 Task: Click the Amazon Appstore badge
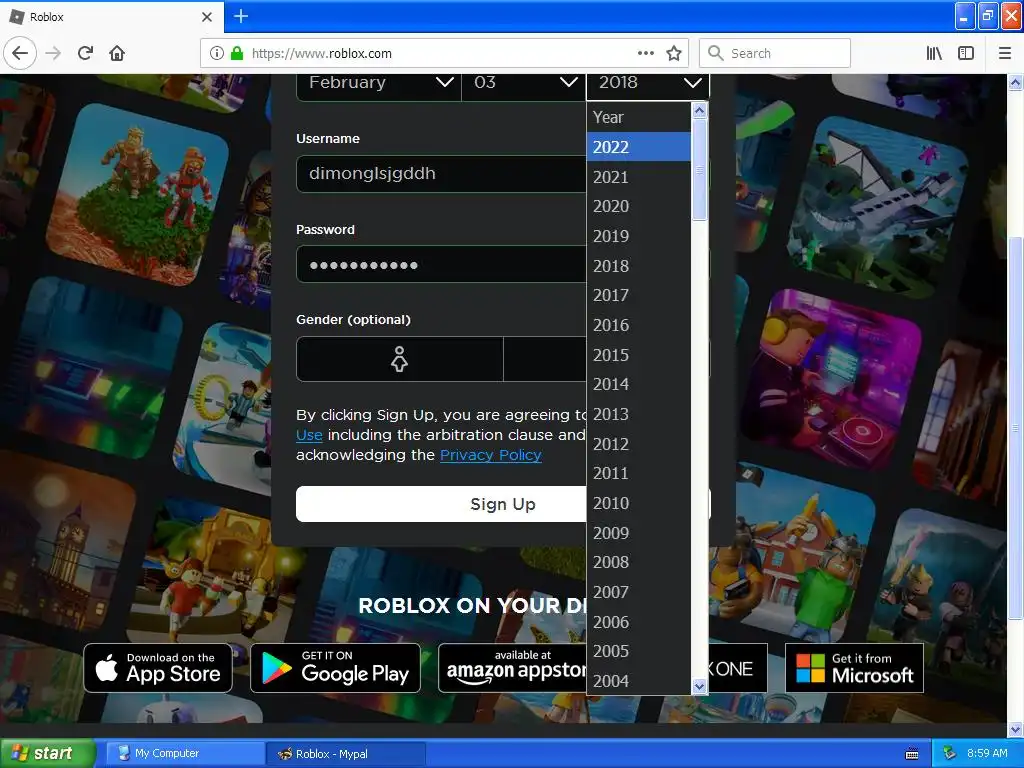coord(513,668)
